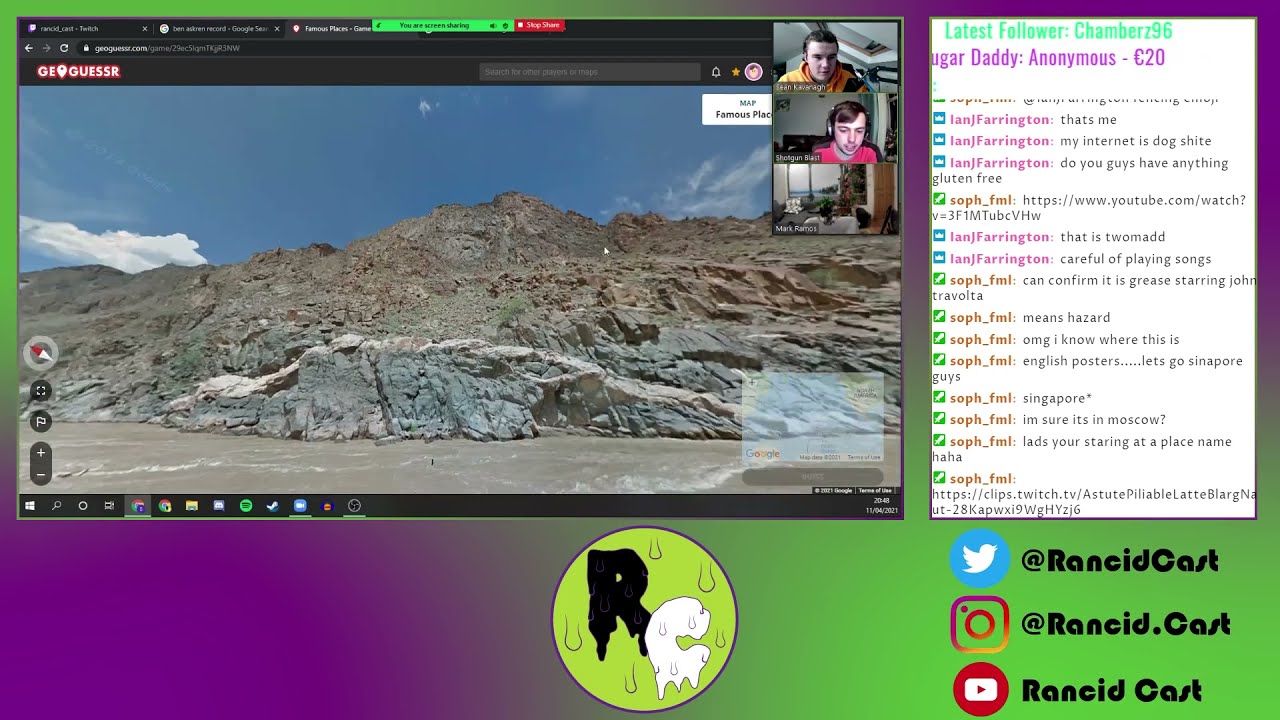Toggle fullscreen street view

pyautogui.click(x=41, y=391)
